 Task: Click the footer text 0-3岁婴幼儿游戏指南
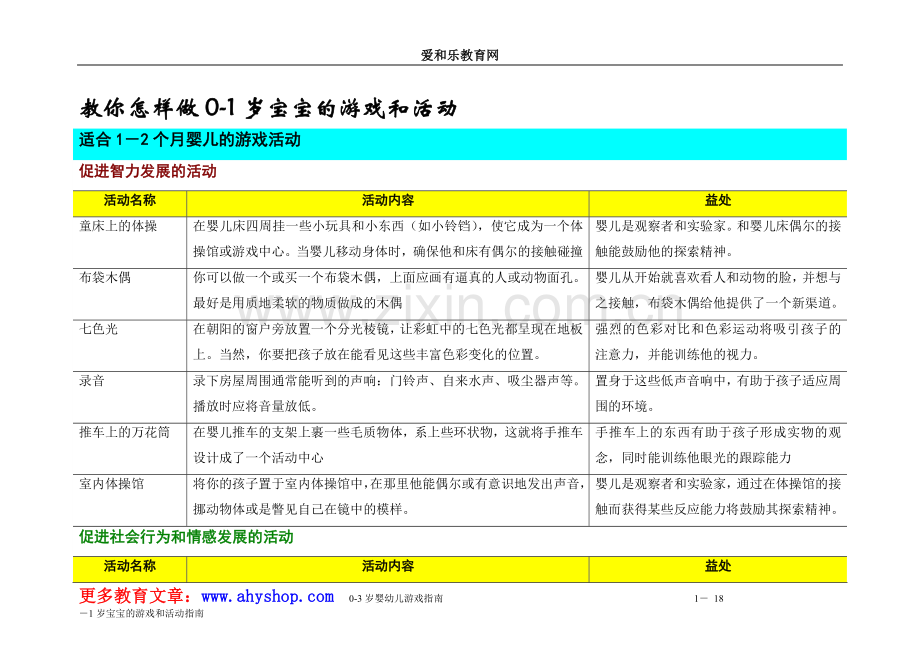pyautogui.click(x=396, y=598)
